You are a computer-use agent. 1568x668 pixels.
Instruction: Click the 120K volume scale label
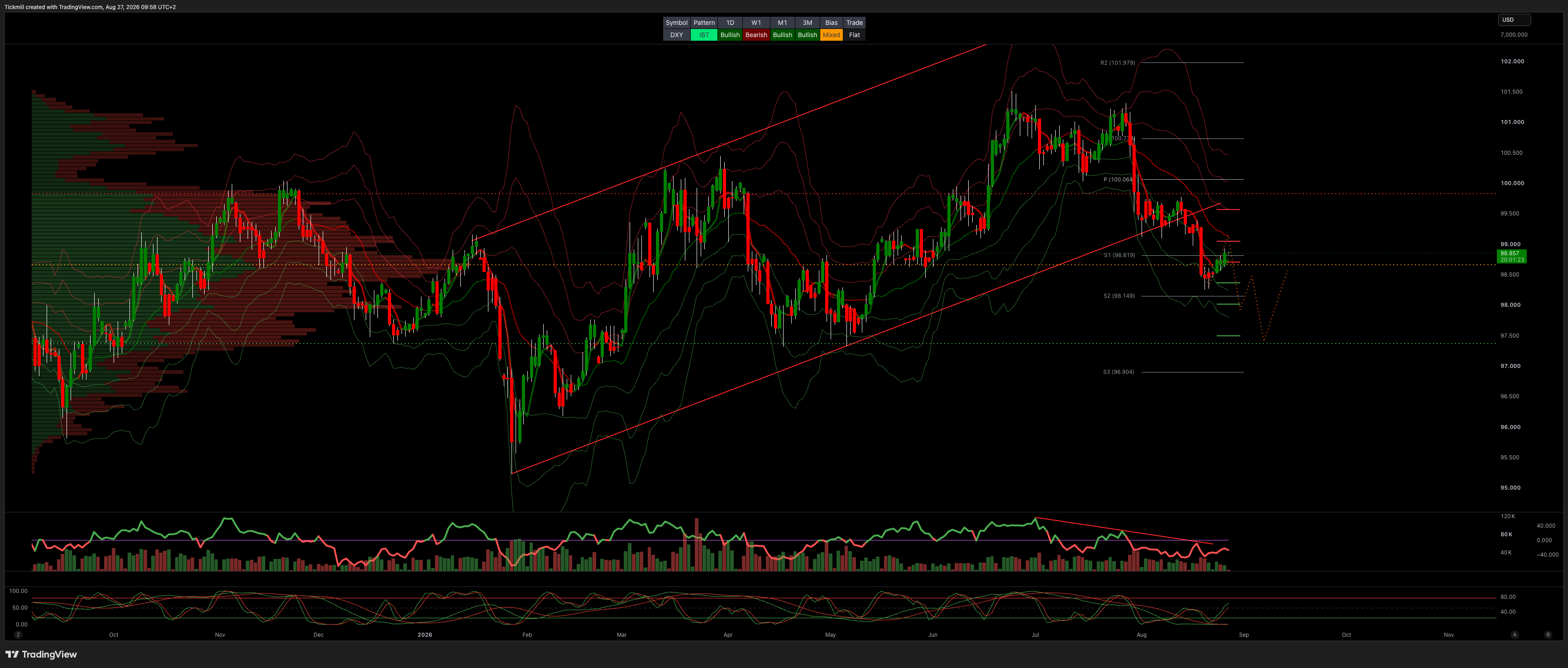[x=1507, y=516]
